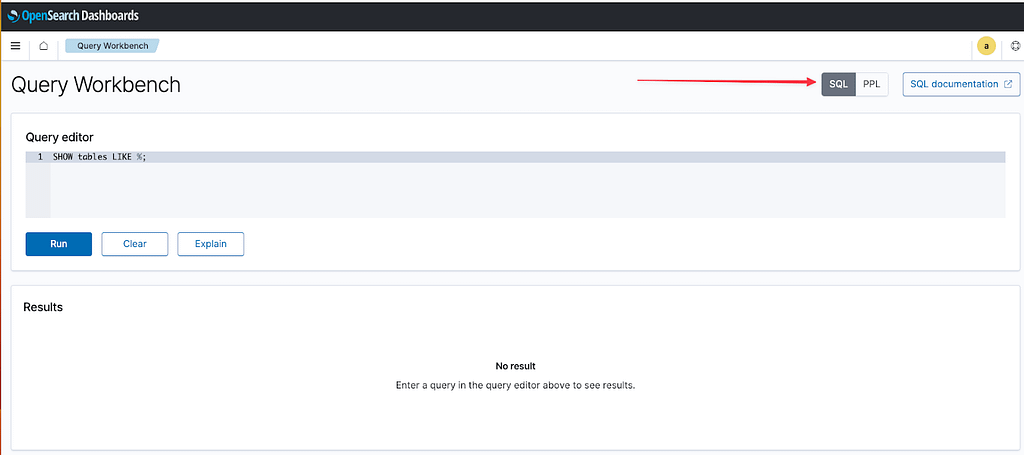Open the user avatar "a" menu

tap(986, 46)
